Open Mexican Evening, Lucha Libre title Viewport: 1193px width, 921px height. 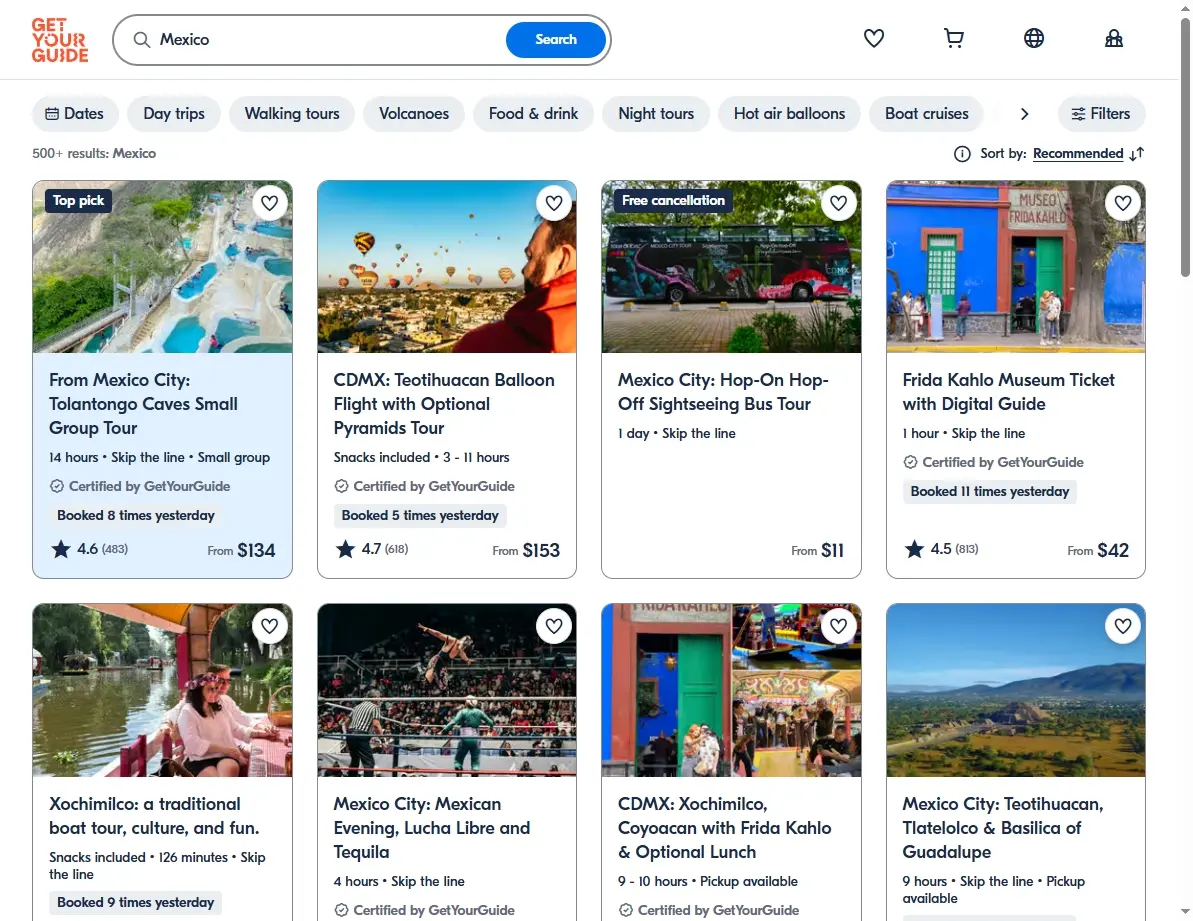pyautogui.click(x=431, y=828)
